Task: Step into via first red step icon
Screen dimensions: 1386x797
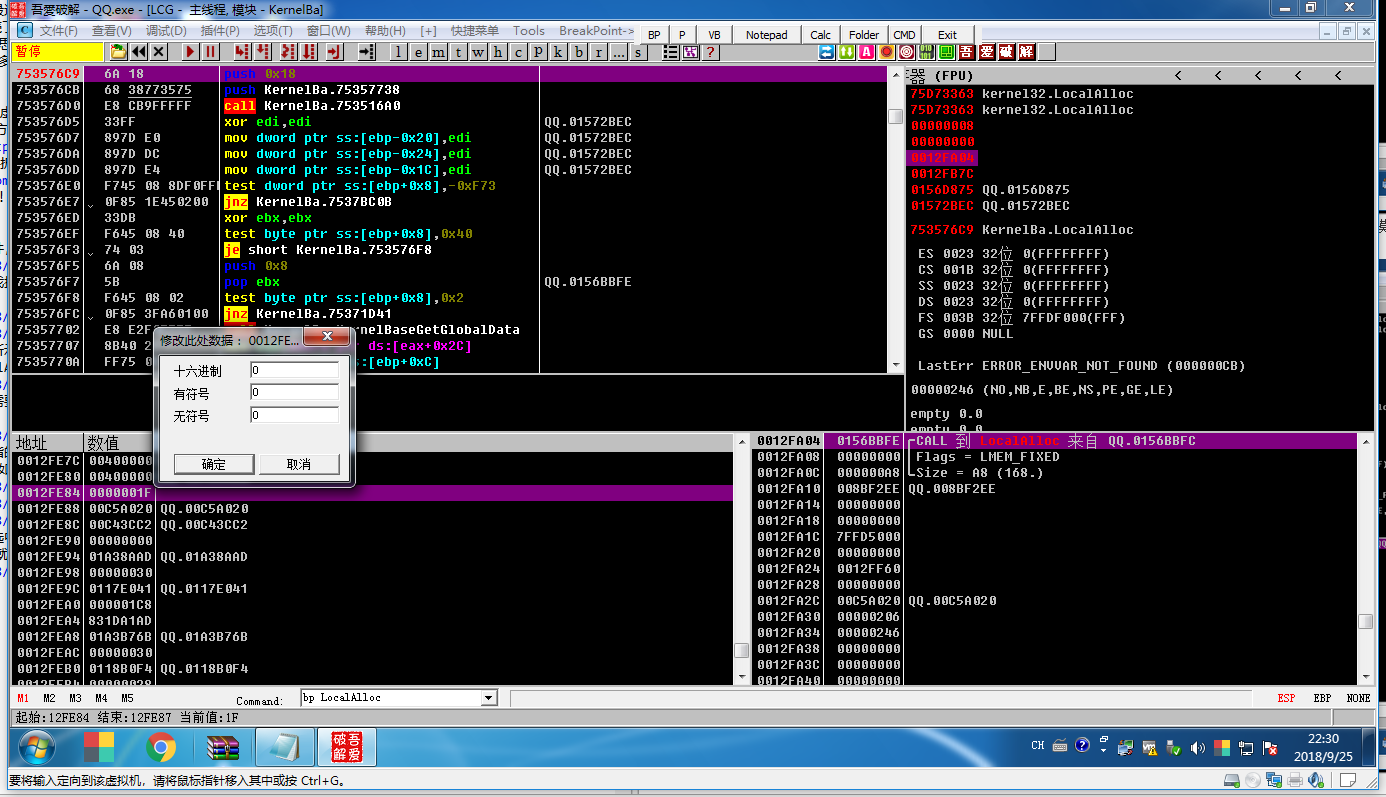Action: [243, 51]
